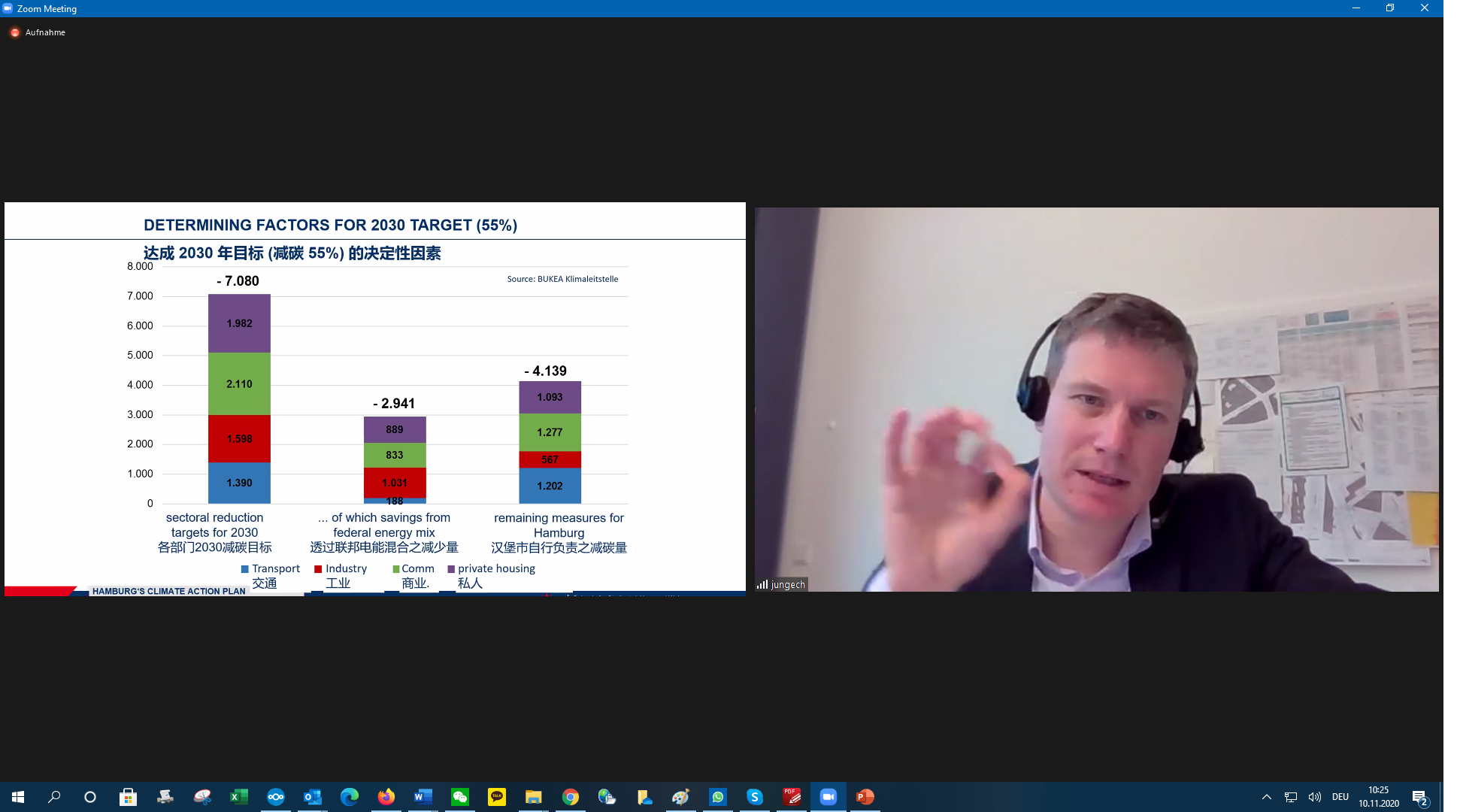
Task: Open the DEU input language selector
Action: point(1340,797)
